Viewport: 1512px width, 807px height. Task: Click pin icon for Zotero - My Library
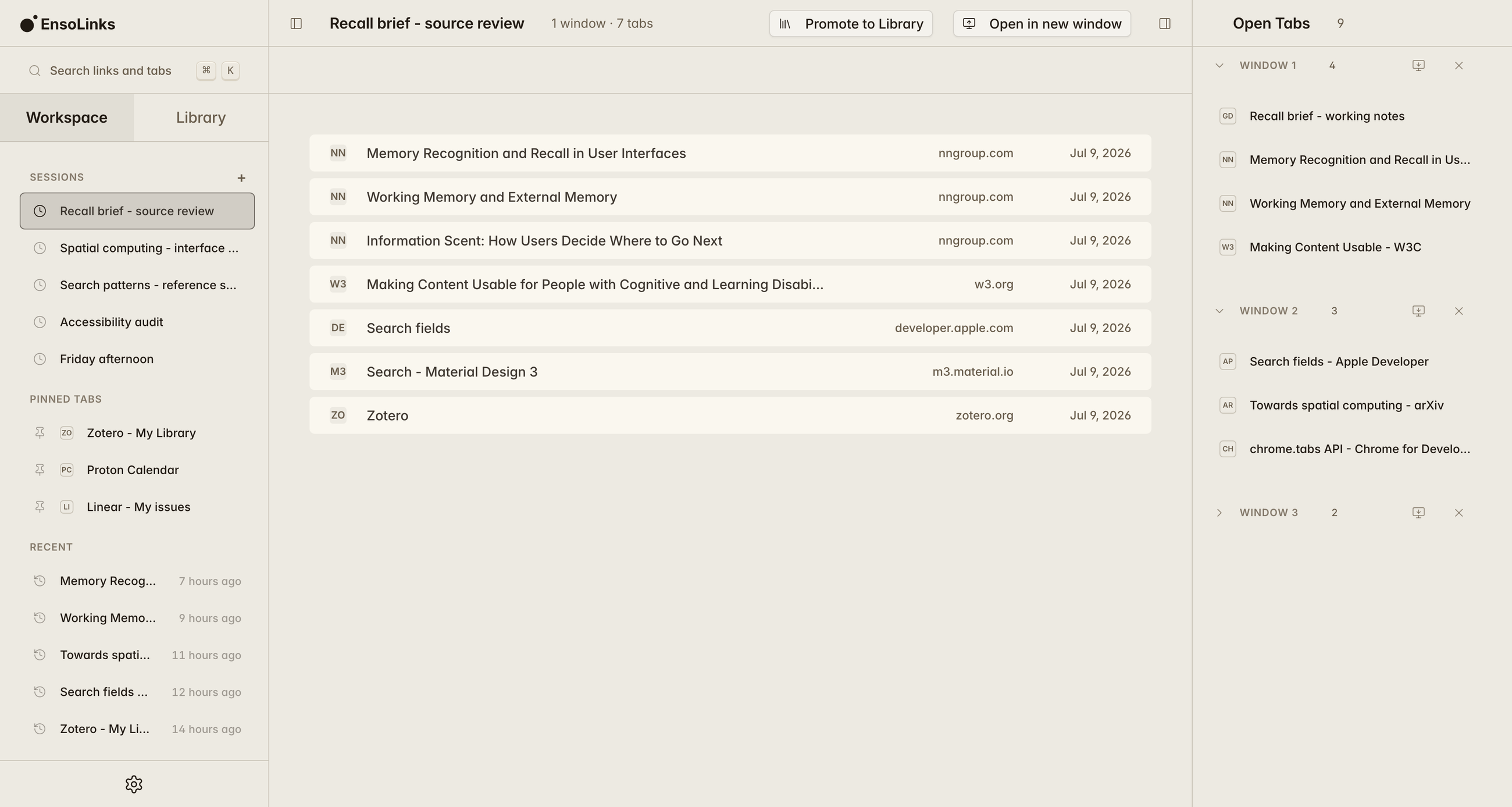[x=40, y=433]
